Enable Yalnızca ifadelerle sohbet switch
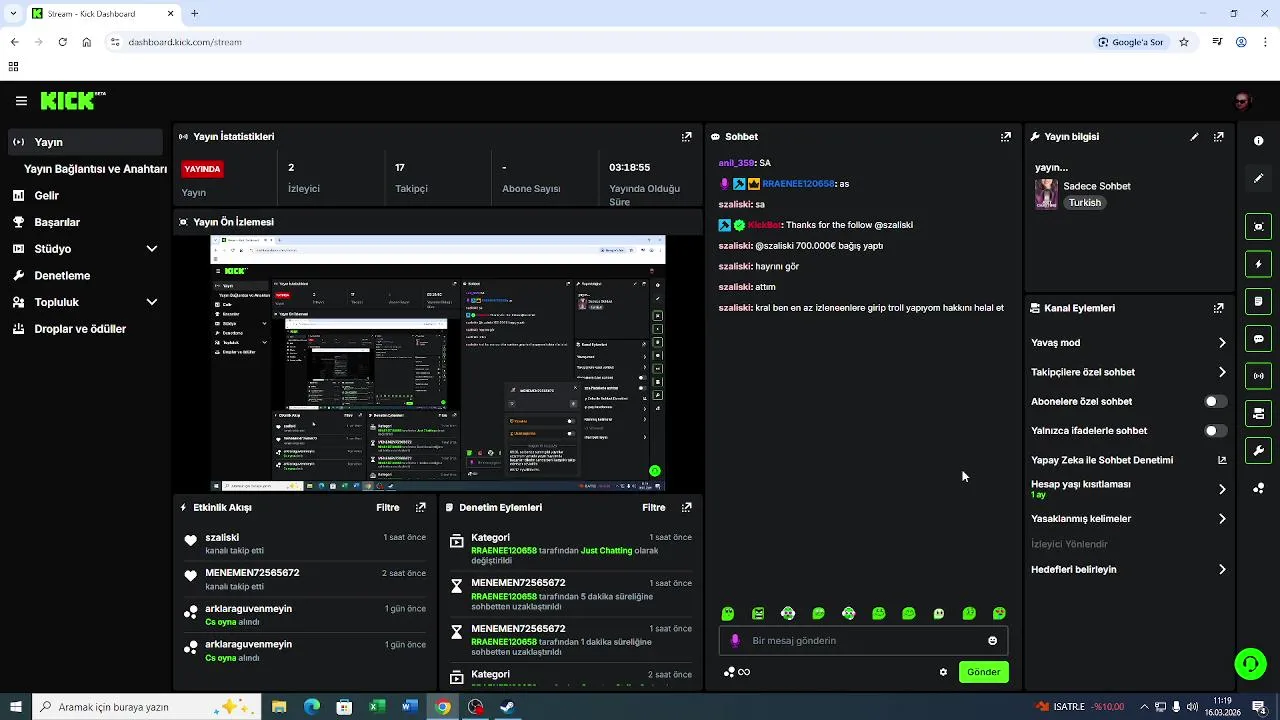 1215,431
